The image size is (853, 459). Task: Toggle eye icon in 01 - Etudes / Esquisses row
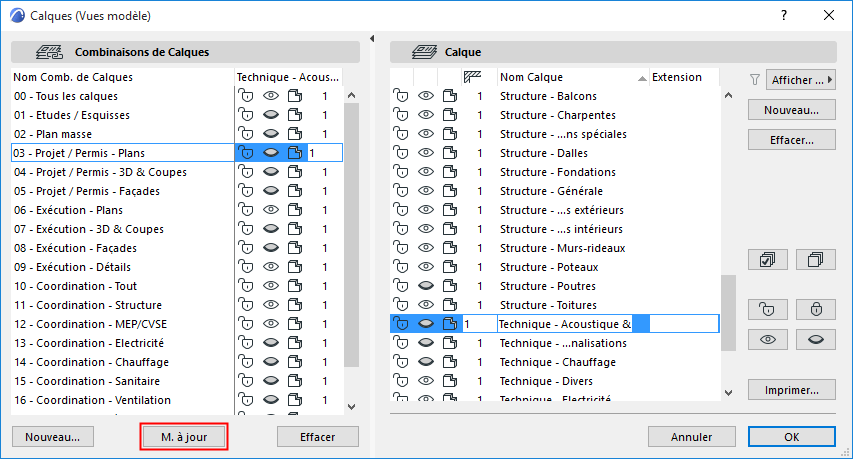pyautogui.click(x=271, y=115)
